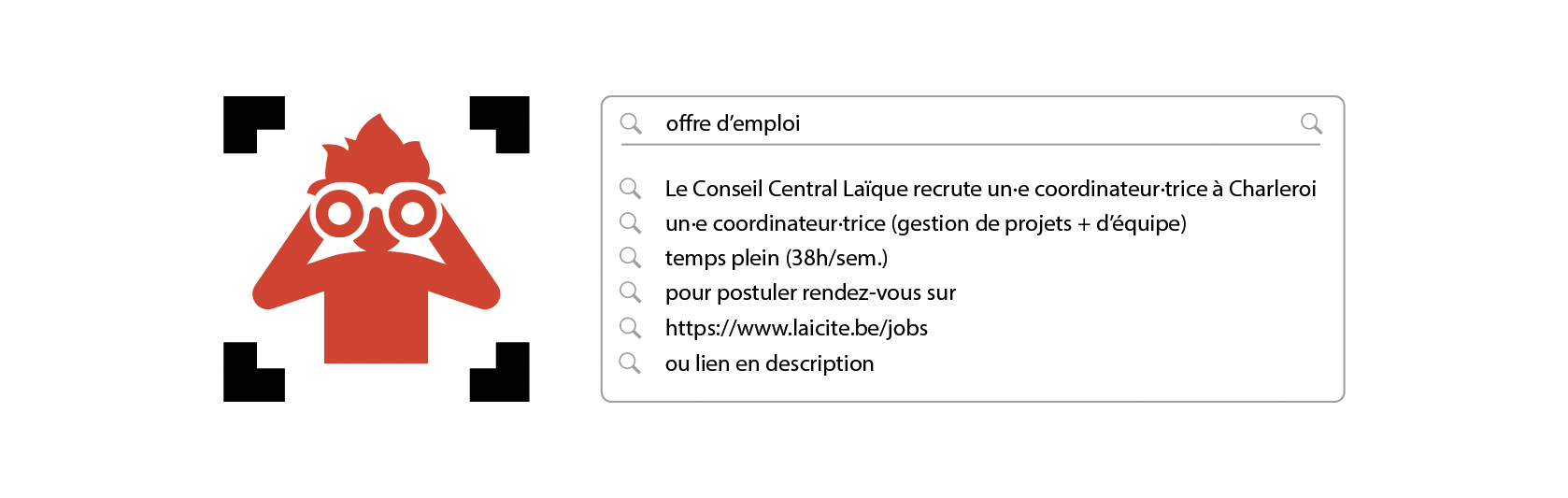Click the magnifier icon beside 'pour postuler rendez-vous sur'

pyautogui.click(x=630, y=292)
